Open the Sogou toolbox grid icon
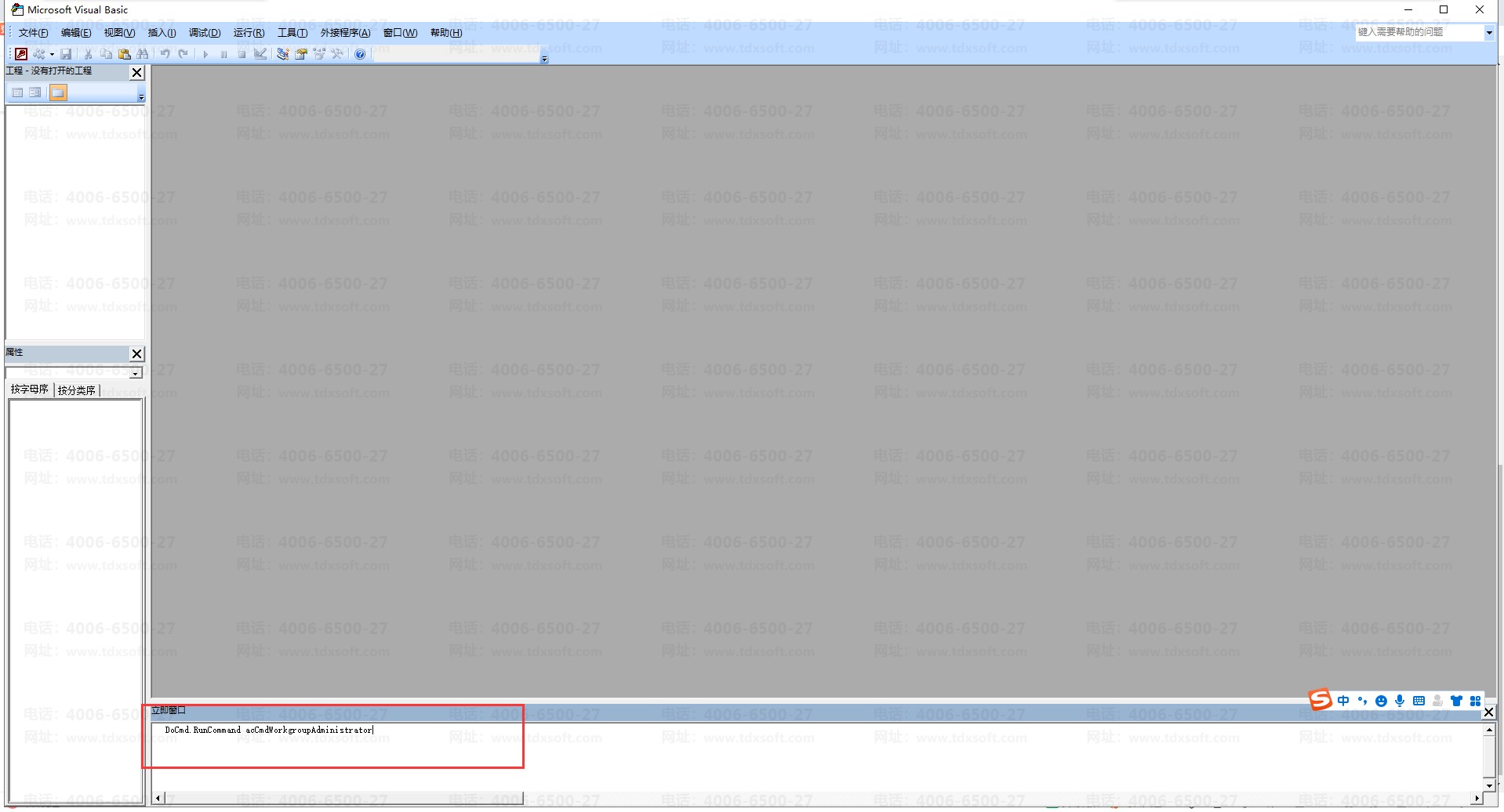Screen dimensions: 1504x812 coord(1475,701)
